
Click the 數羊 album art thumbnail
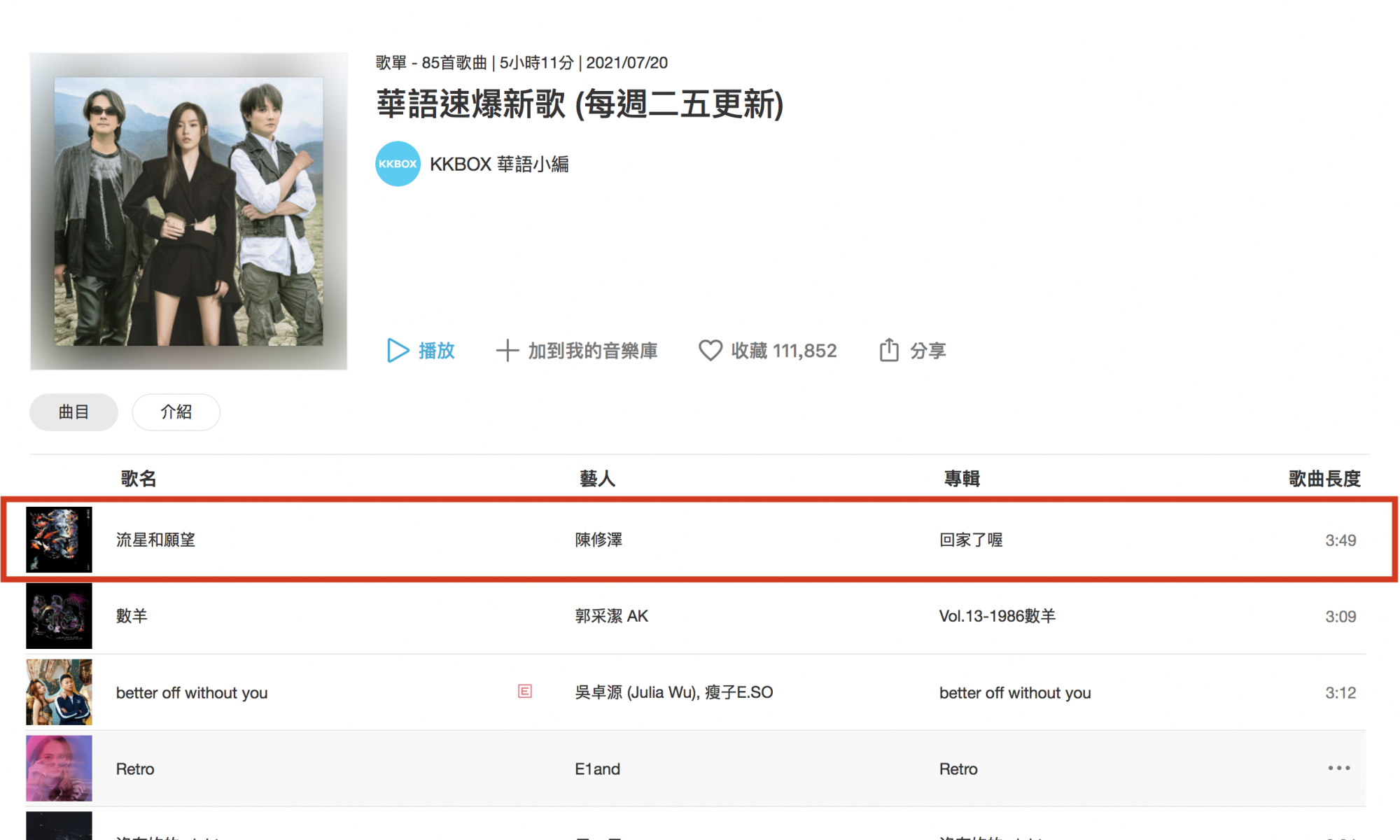point(59,616)
